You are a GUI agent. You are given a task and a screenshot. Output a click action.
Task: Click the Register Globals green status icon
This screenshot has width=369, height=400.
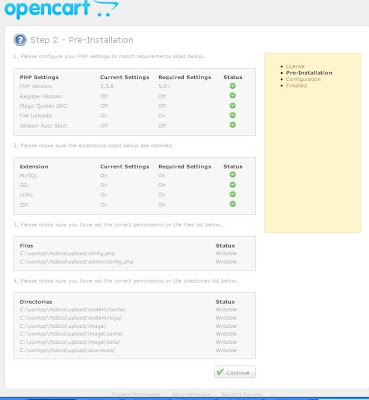233,96
